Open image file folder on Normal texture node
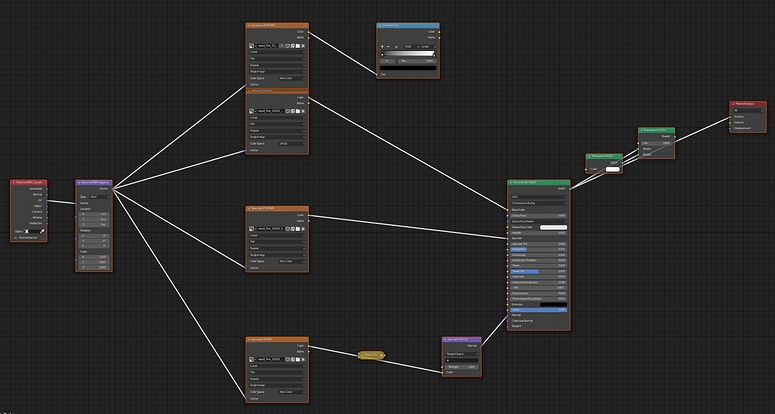Viewport: 775px width, 414px height. tap(298, 359)
